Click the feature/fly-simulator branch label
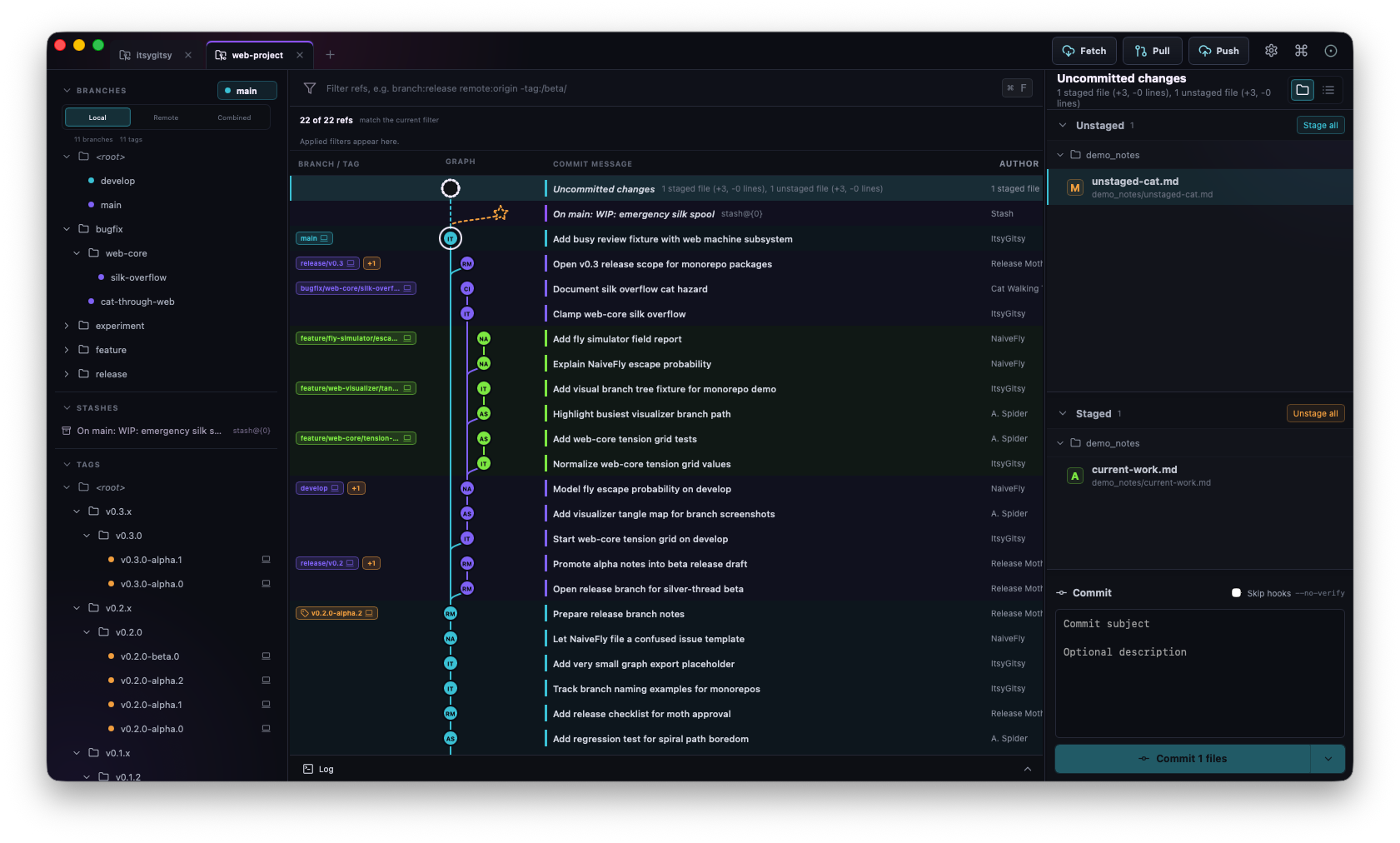 356,338
